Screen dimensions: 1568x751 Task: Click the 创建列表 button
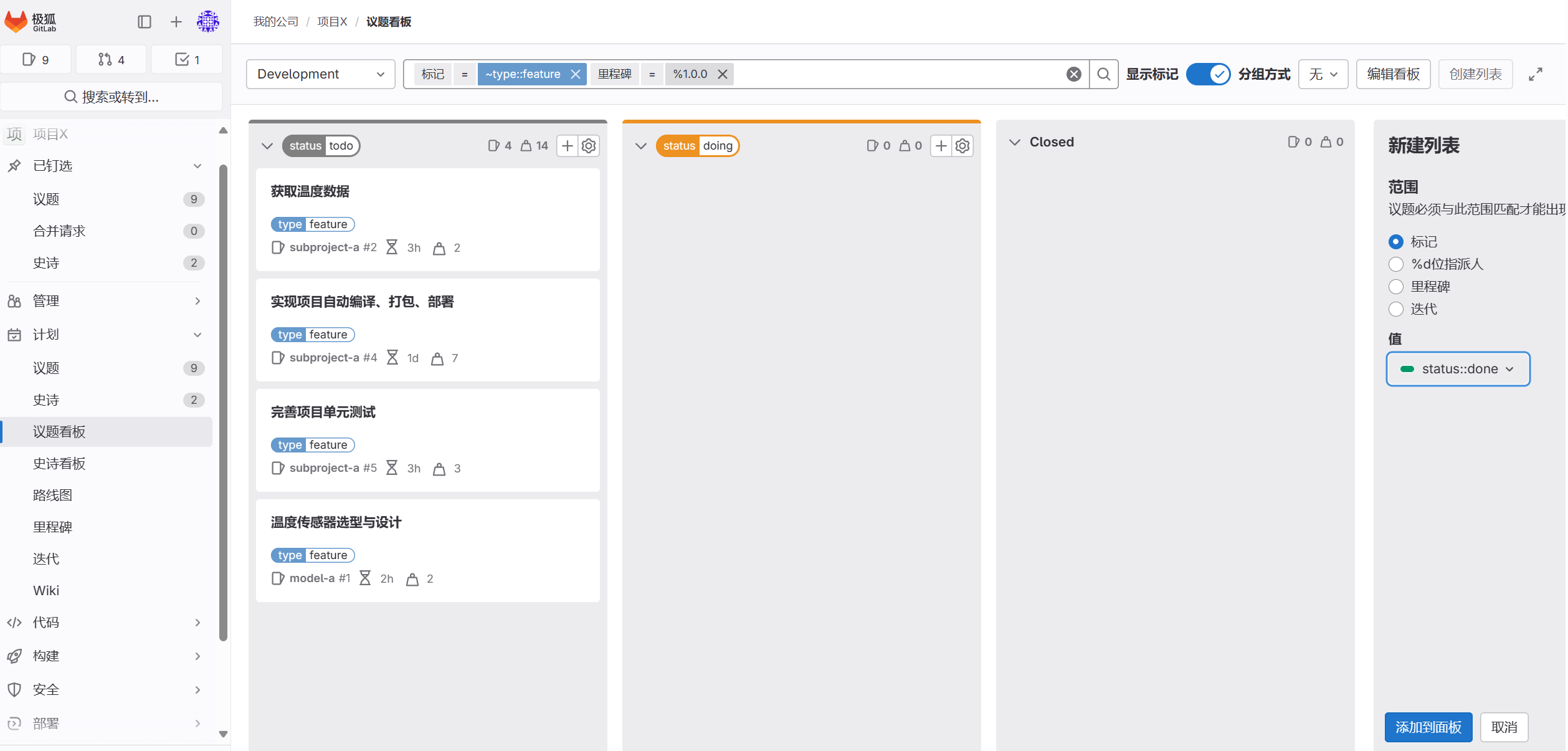(1475, 74)
